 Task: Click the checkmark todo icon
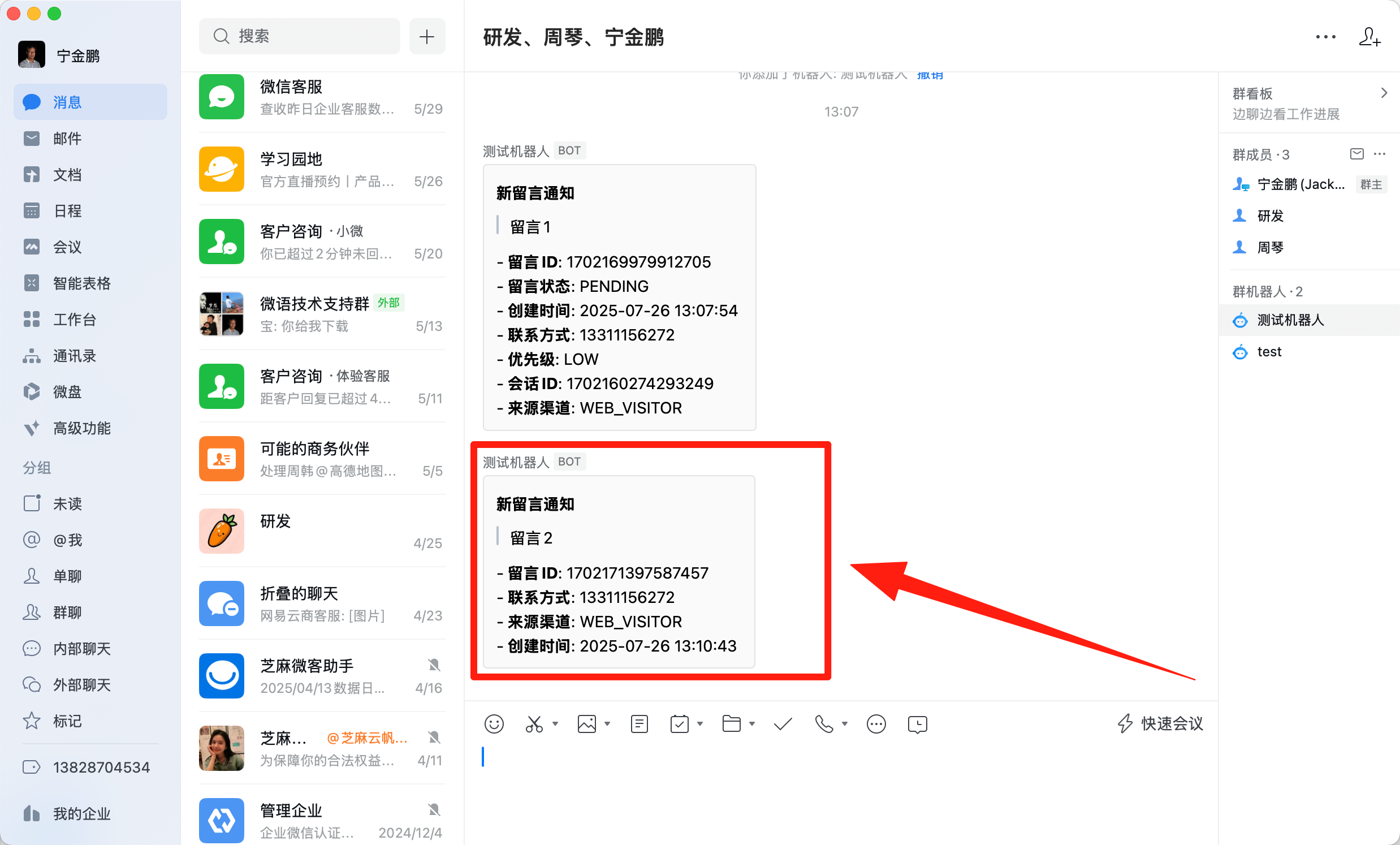tap(783, 724)
